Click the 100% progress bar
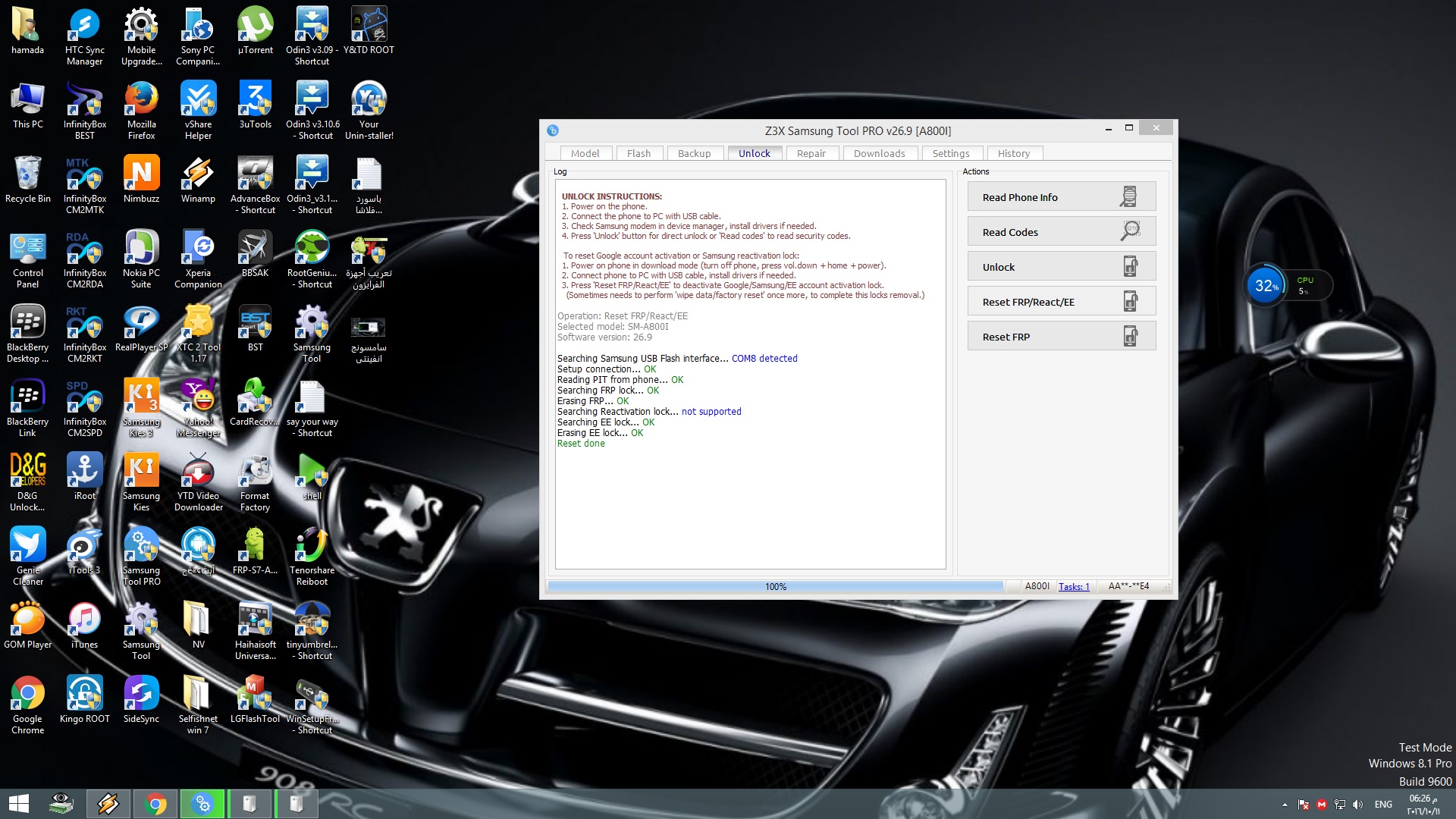The width and height of the screenshot is (1456, 819). [775, 586]
